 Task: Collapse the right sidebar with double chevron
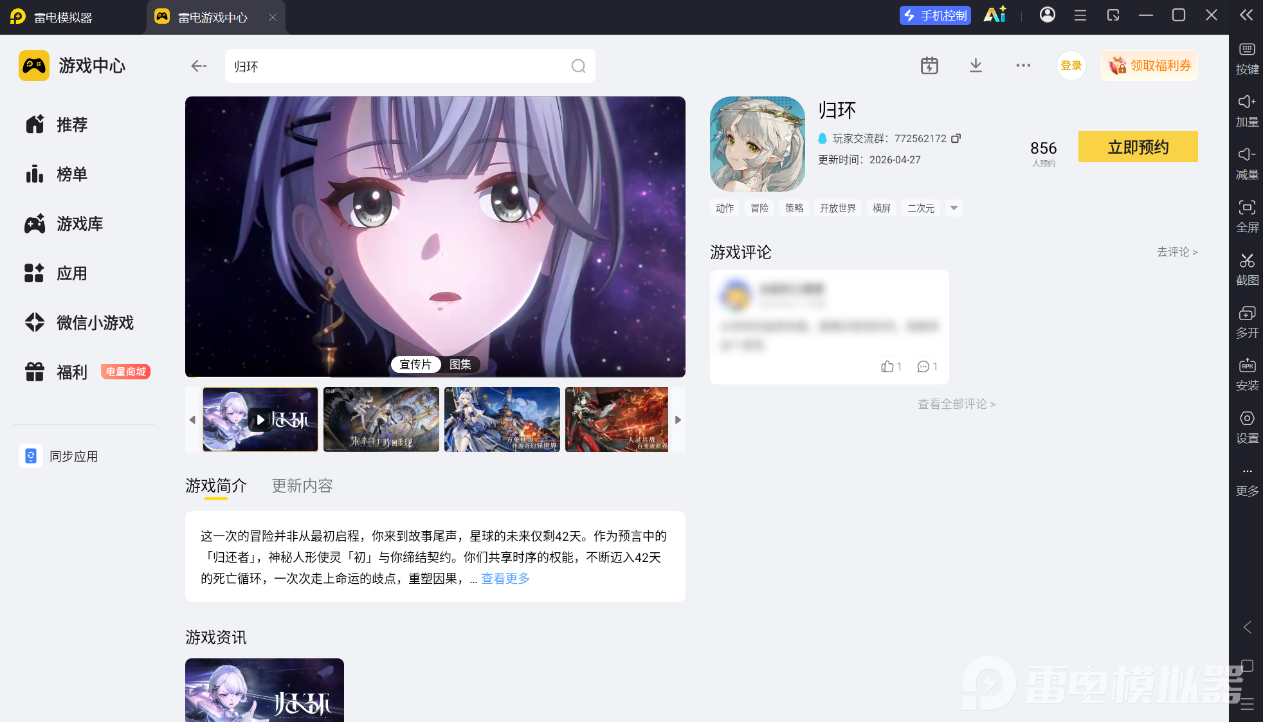click(x=1246, y=15)
